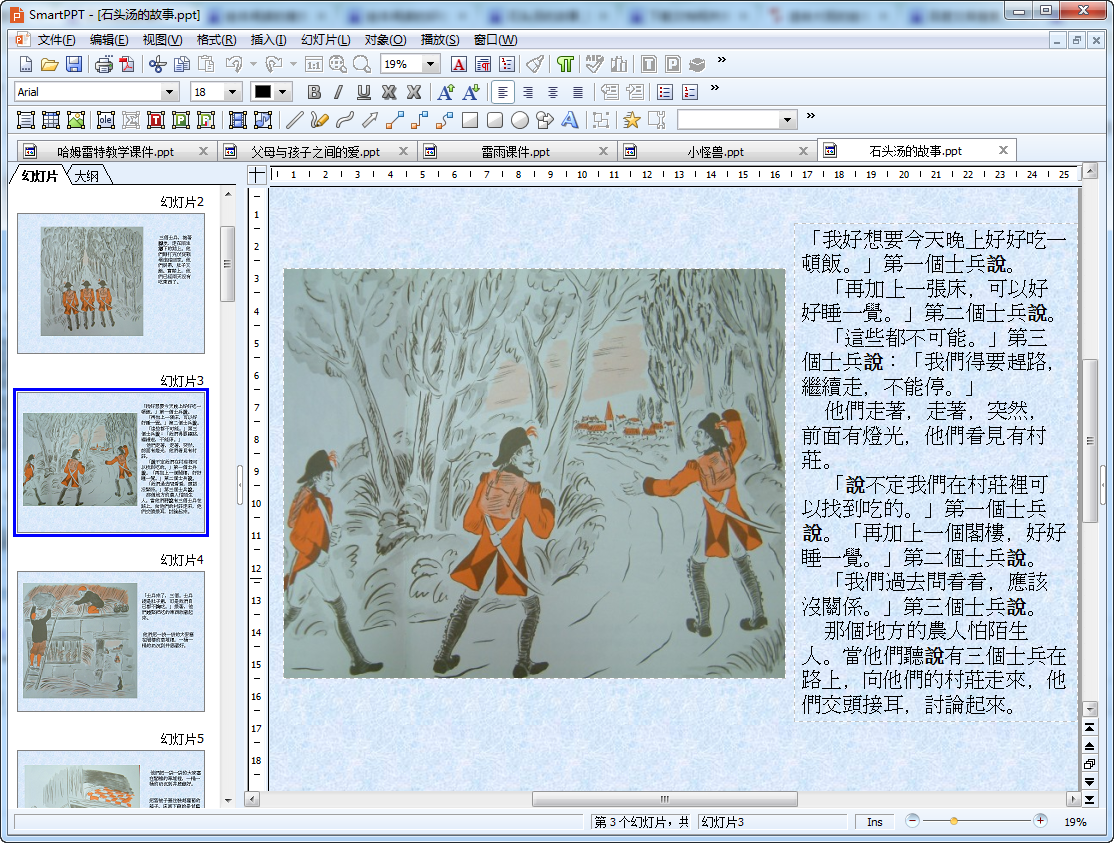Align text left
The height and width of the screenshot is (843, 1114).
pyautogui.click(x=503, y=92)
